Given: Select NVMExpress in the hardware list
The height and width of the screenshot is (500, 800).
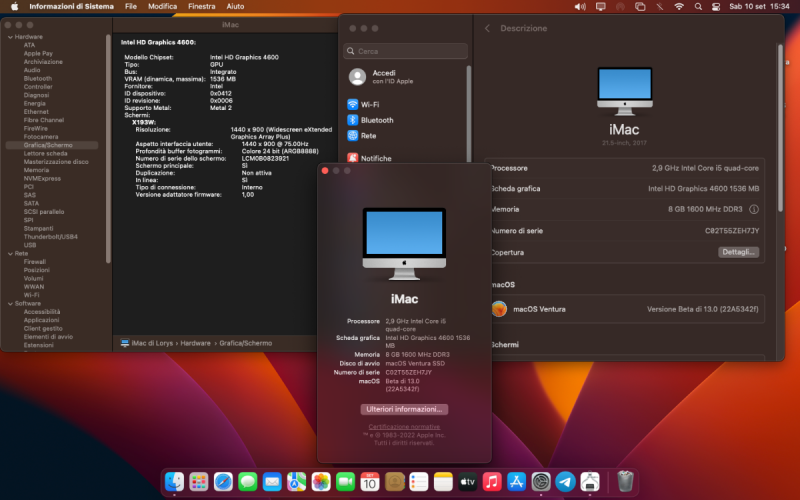Looking at the screenshot, I should pyautogui.click(x=42, y=178).
